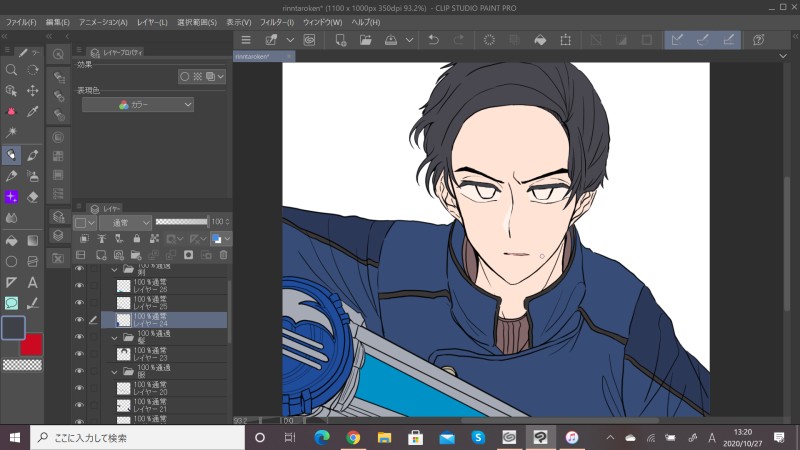Collapse the 服 layer folder
Screen dimensions: 800x450
pyautogui.click(x=114, y=371)
